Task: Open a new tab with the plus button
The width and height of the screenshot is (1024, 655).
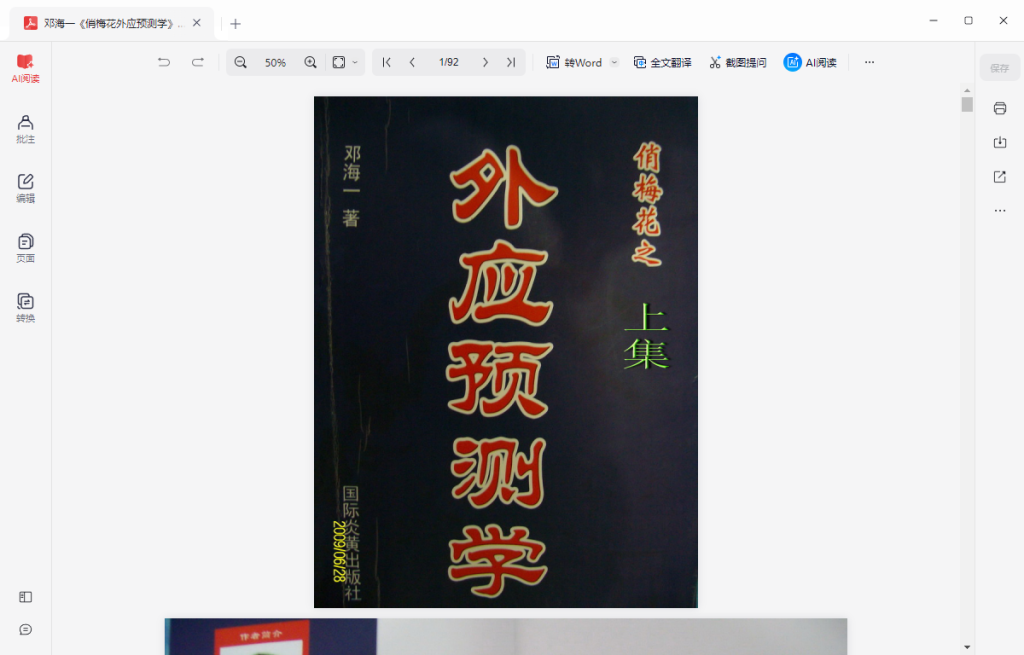Action: 234,22
